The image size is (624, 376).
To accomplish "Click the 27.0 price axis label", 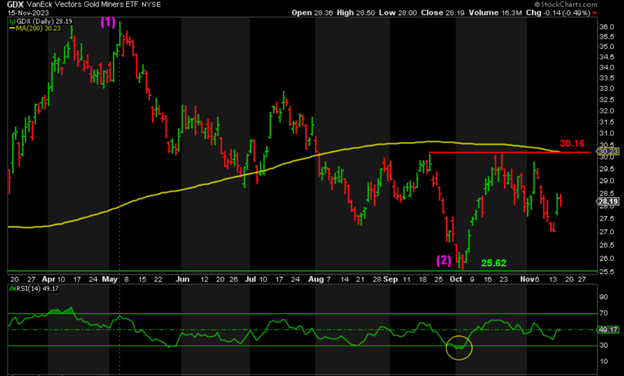I will [606, 232].
